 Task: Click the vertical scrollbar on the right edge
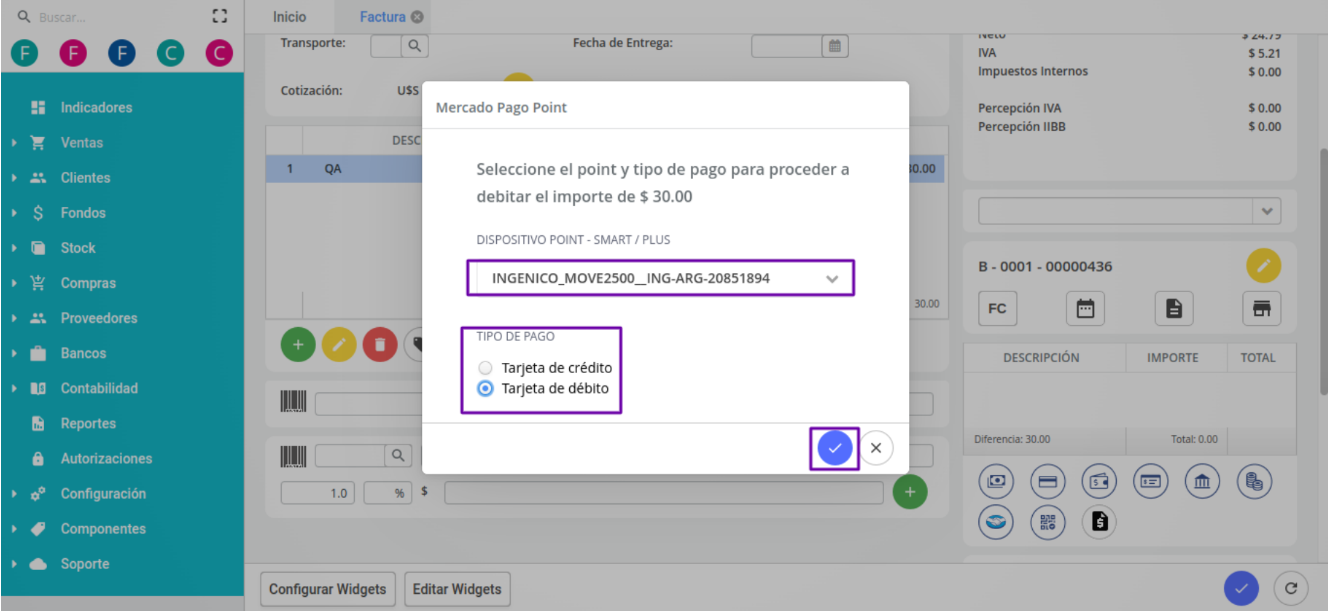tap(1322, 270)
